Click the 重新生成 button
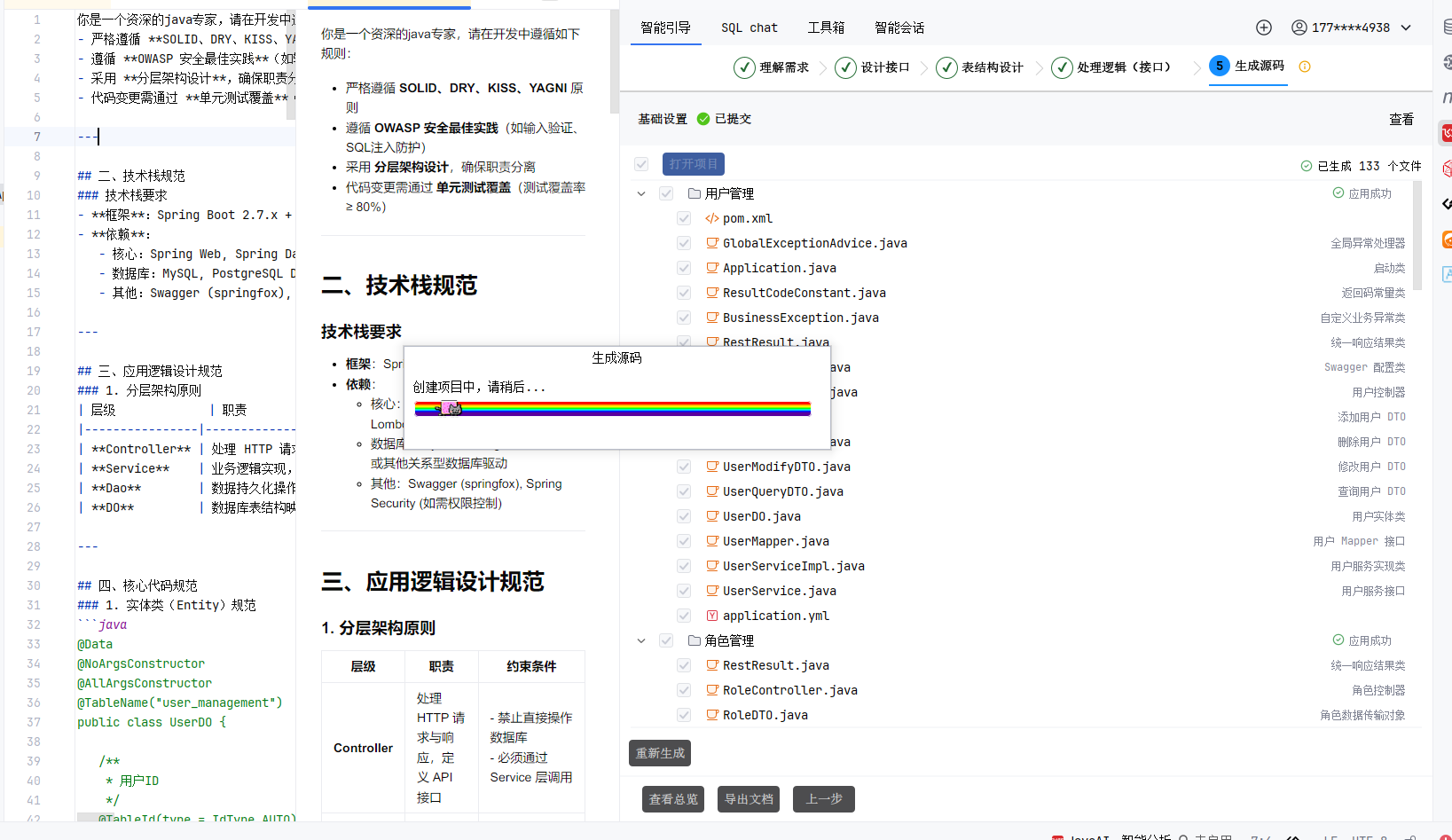 coord(660,753)
